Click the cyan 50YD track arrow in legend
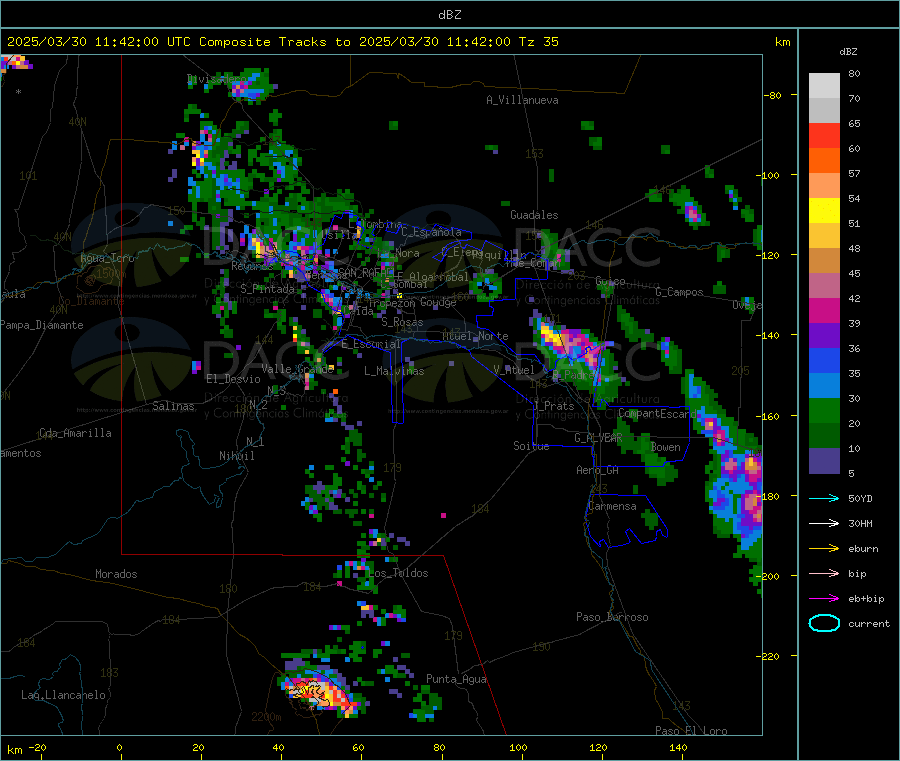 [824, 498]
